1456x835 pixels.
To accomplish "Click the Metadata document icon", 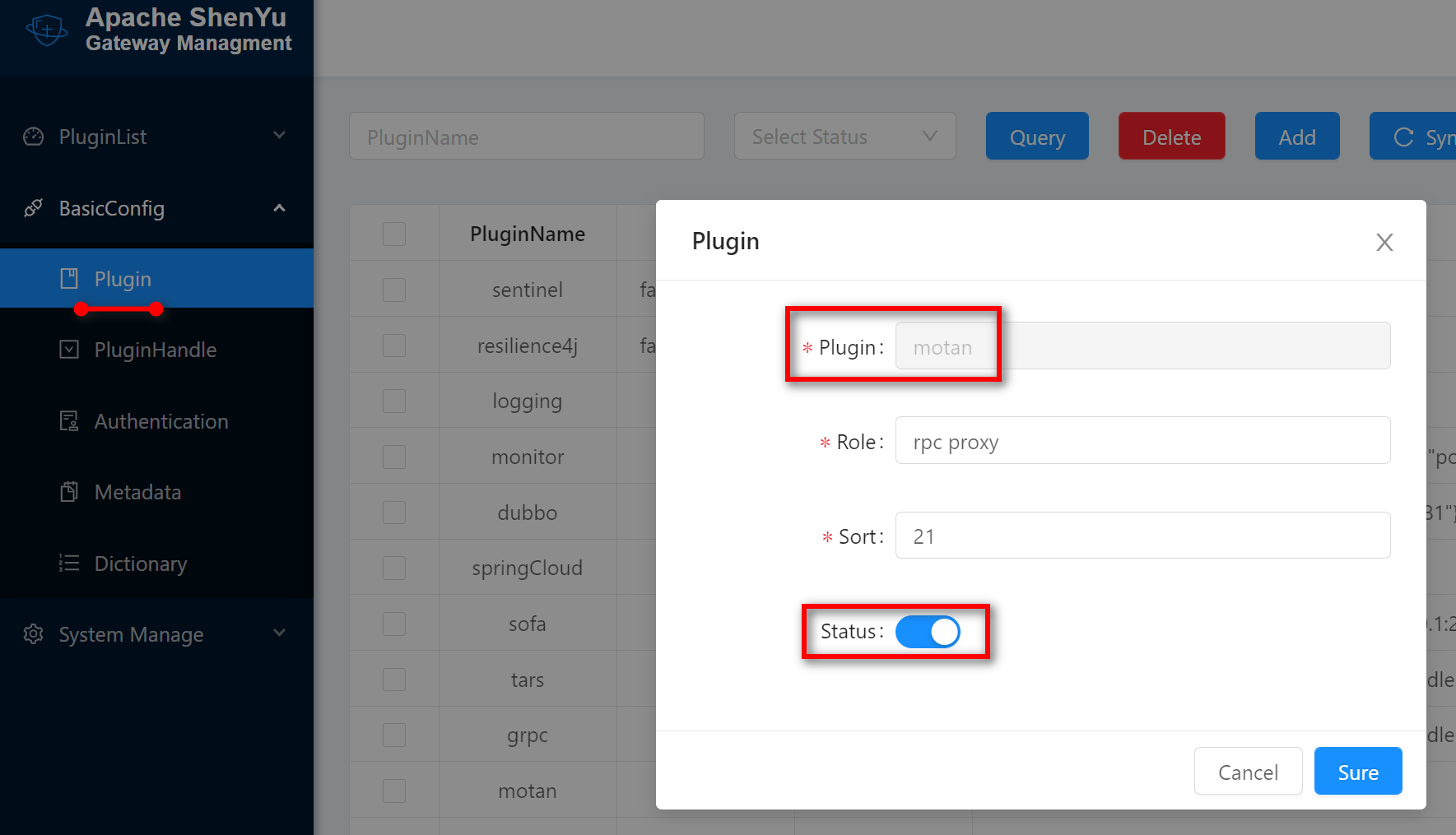I will [70, 491].
